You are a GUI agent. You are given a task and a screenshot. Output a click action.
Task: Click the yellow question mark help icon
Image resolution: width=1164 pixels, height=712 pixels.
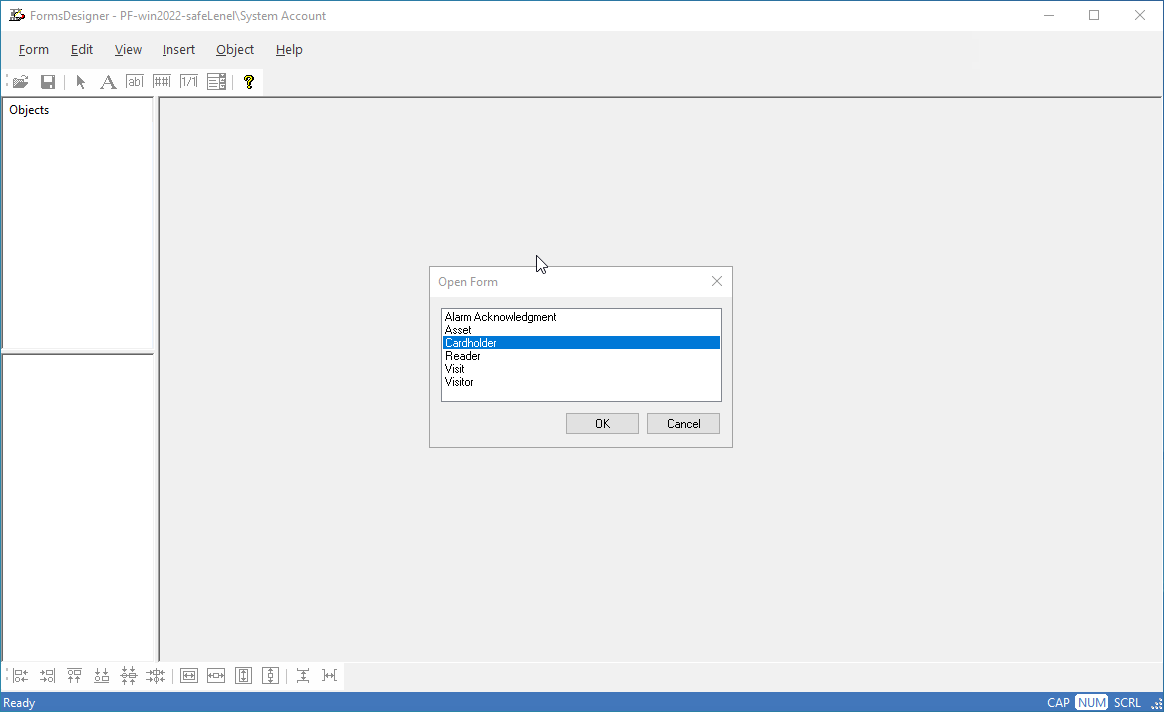(249, 82)
